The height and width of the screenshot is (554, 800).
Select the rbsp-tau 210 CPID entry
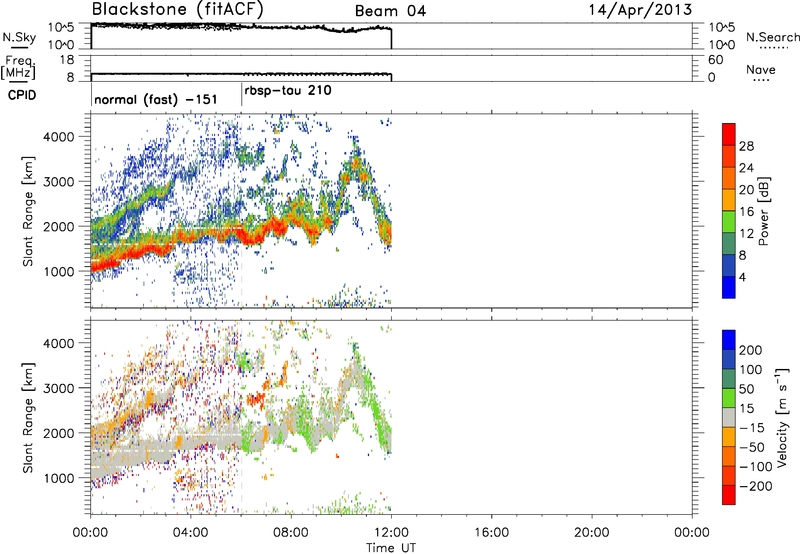pos(288,91)
